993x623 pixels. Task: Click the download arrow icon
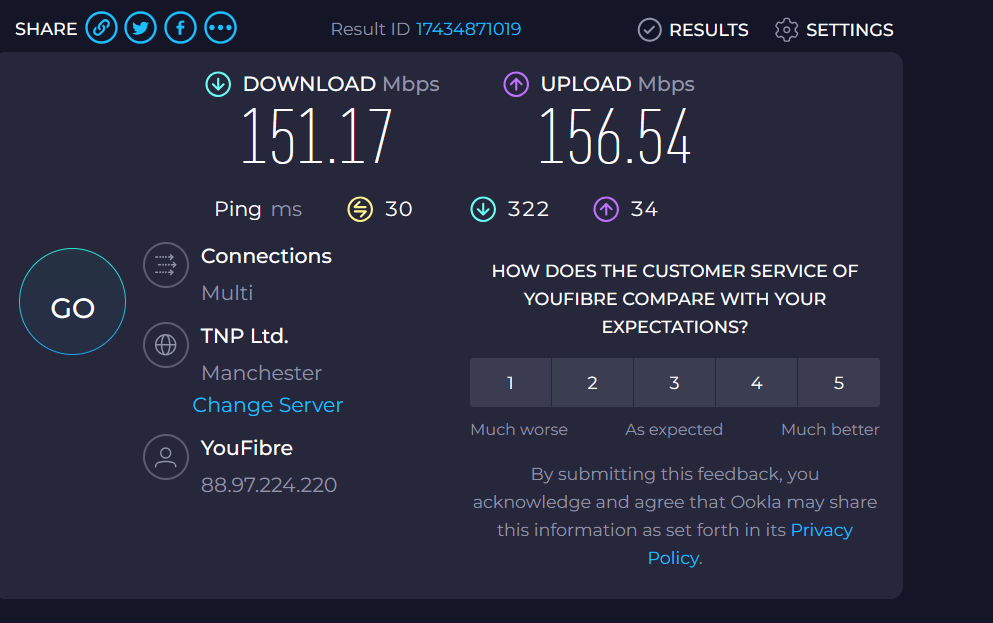(218, 84)
